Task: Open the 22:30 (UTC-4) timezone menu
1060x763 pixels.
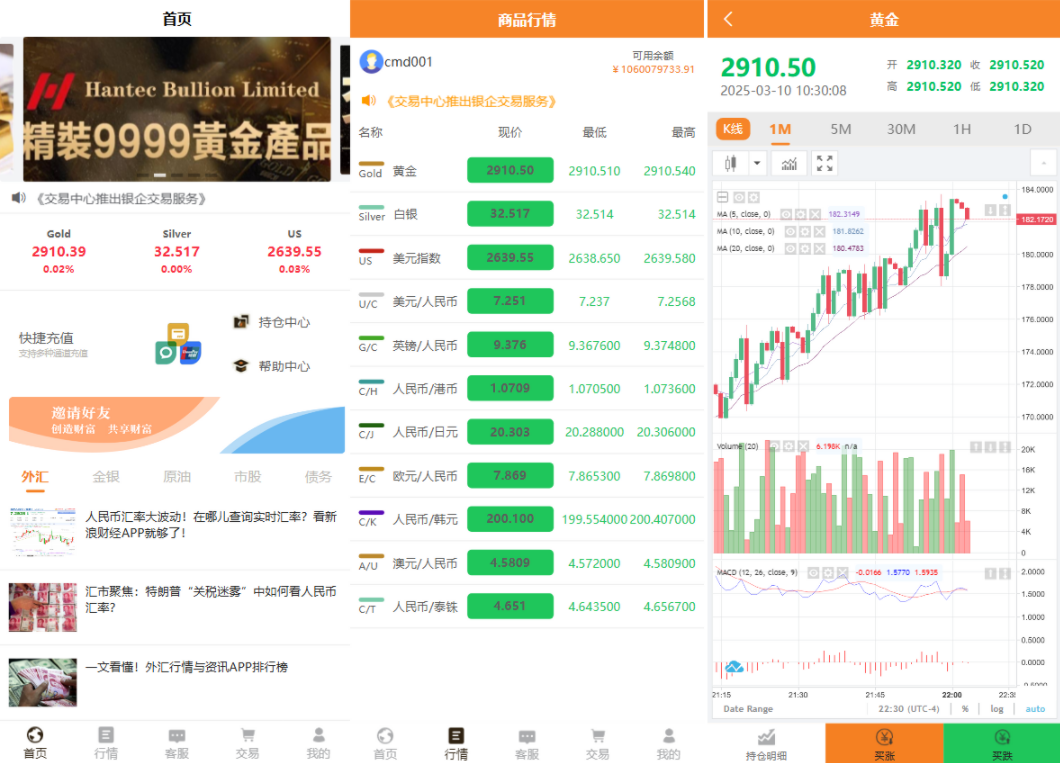Action: [x=909, y=709]
